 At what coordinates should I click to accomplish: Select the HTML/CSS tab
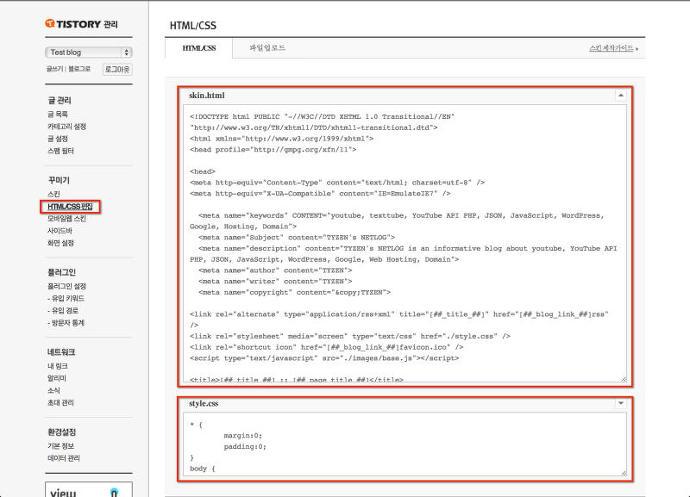[199, 48]
